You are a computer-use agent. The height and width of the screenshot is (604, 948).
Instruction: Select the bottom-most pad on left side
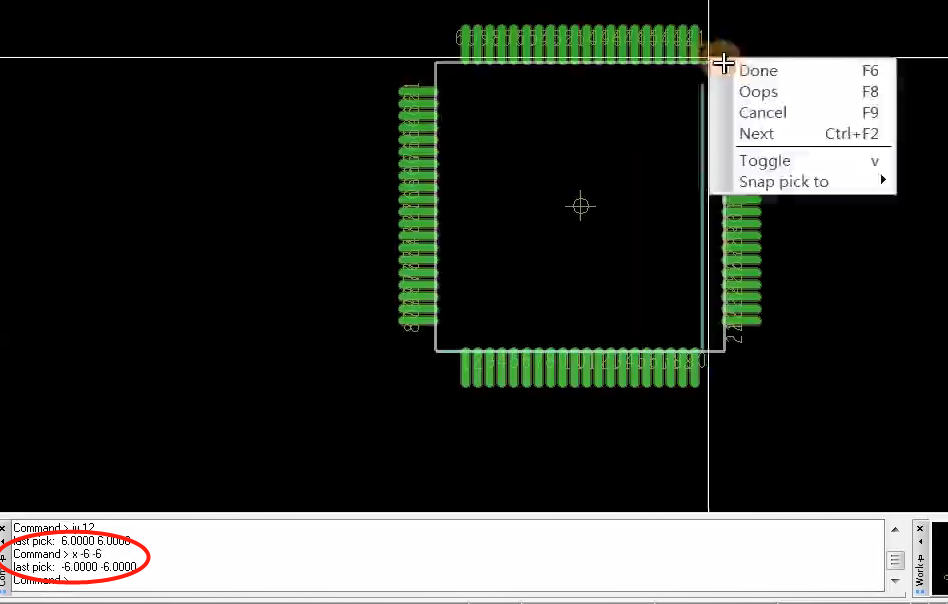point(418,322)
